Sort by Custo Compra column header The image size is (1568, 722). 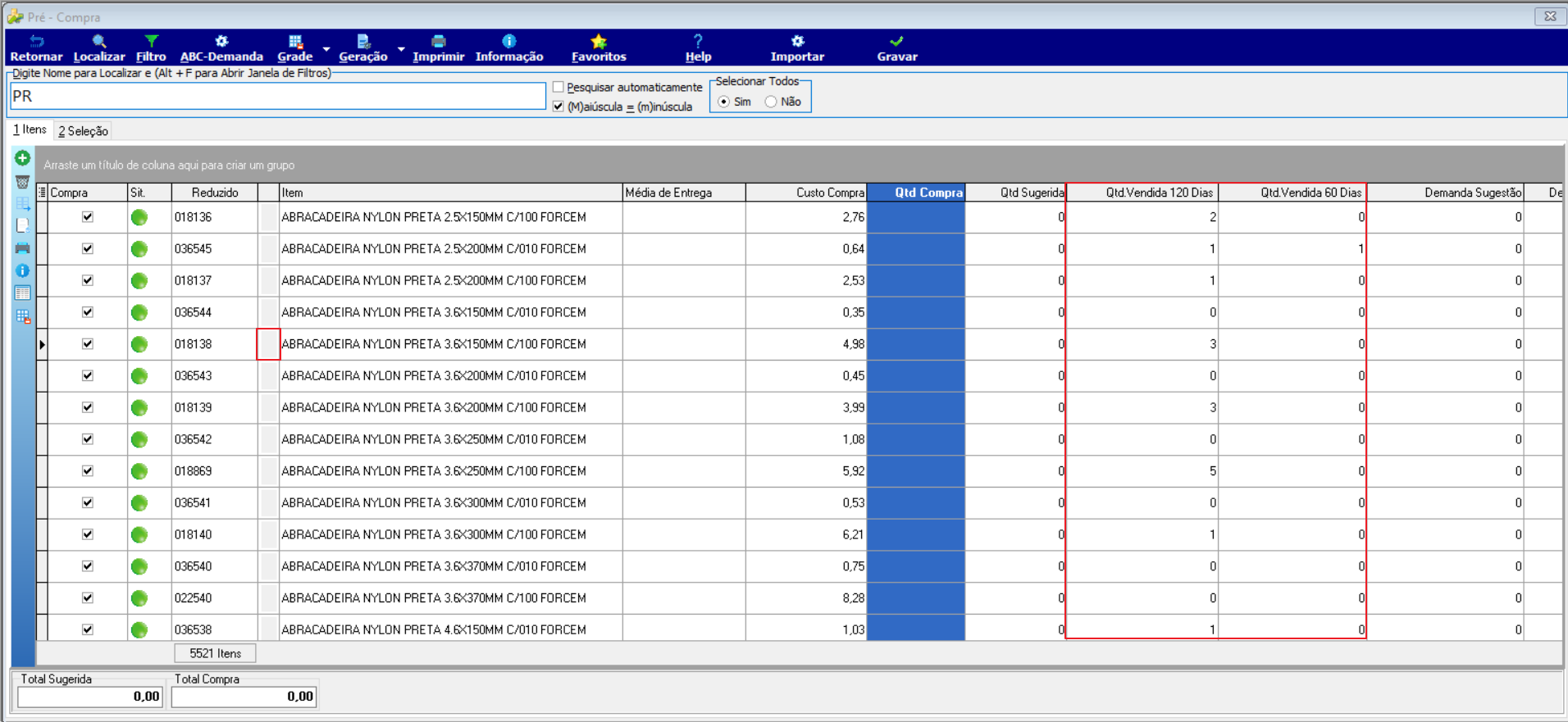[806, 193]
